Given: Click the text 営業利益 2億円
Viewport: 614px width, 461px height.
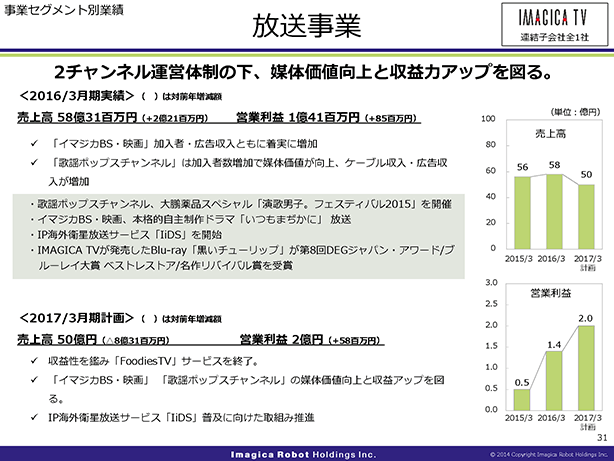Looking at the screenshot, I should 282,339.
